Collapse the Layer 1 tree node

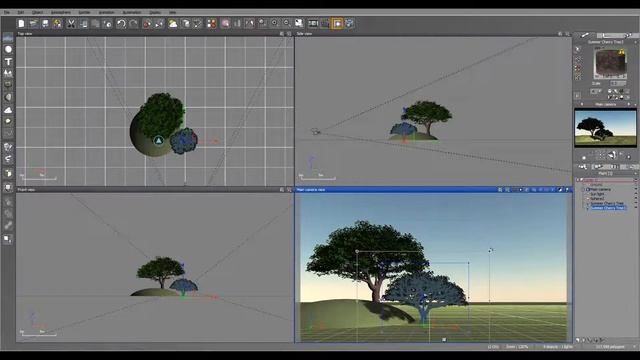[578, 180]
